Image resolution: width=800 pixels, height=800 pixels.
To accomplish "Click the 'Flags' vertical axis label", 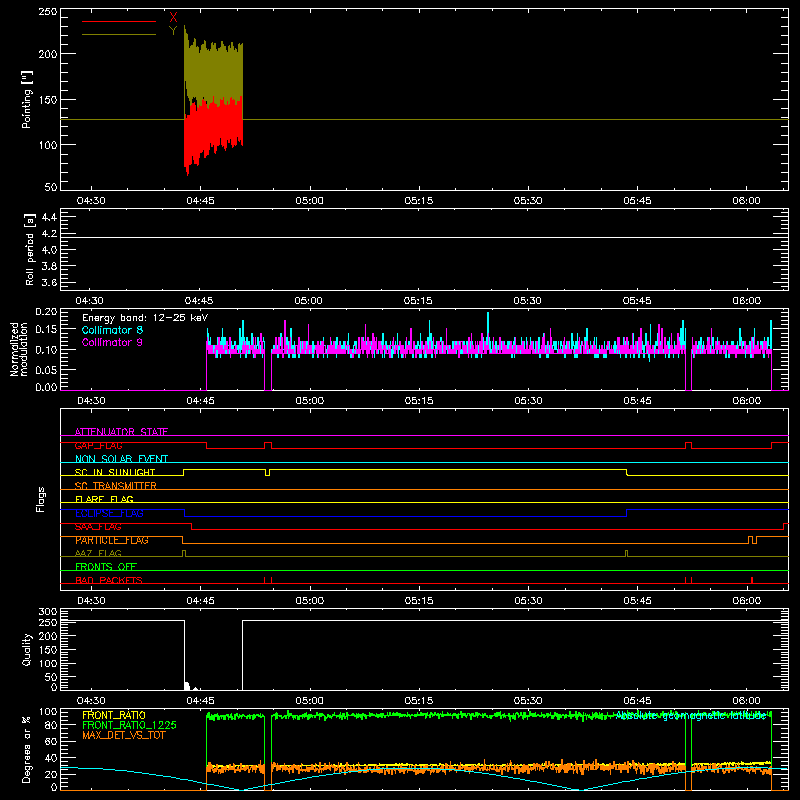I will pos(41,499).
